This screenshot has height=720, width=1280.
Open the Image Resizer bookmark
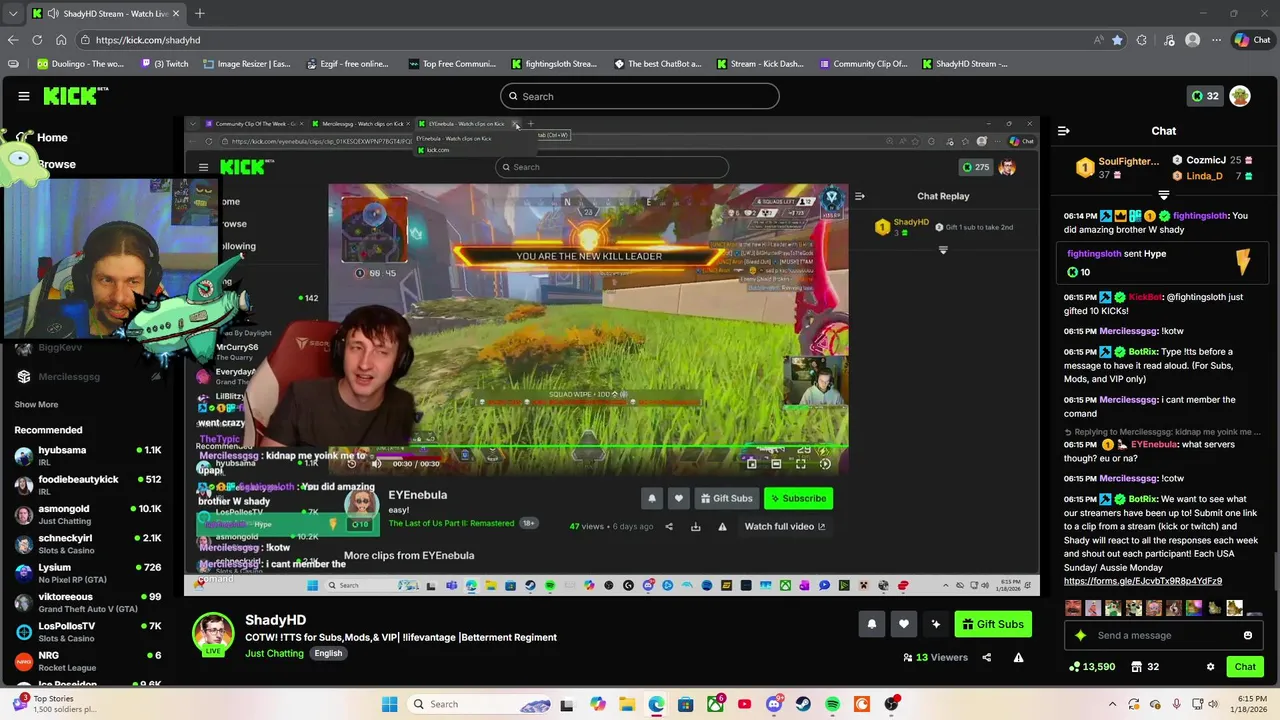[x=247, y=64]
